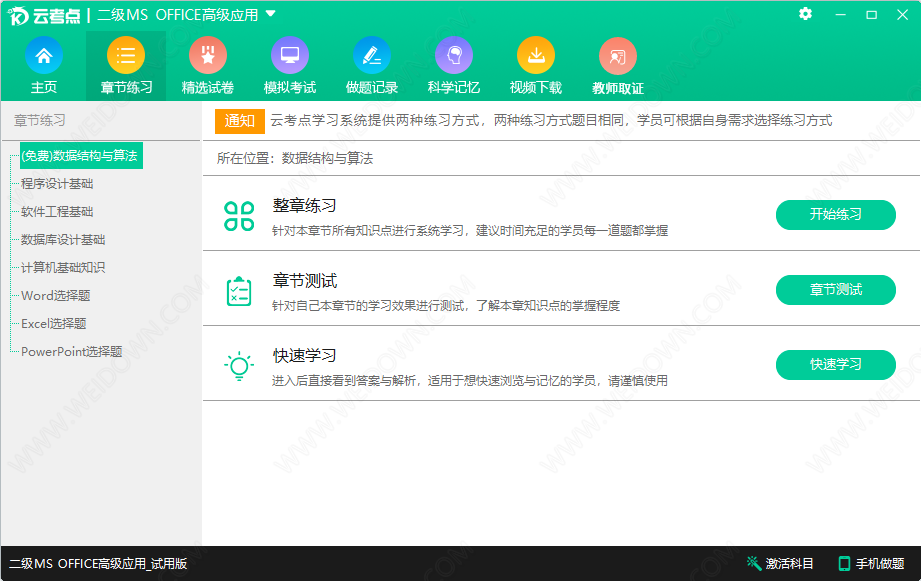This screenshot has width=921, height=581.
Task: Click the 章节测试 checklist clipboard icon
Action: [239, 291]
